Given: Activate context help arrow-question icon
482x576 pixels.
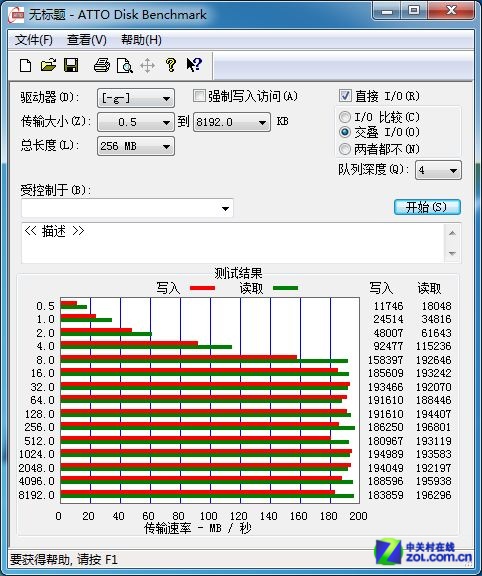Looking at the screenshot, I should click(194, 65).
